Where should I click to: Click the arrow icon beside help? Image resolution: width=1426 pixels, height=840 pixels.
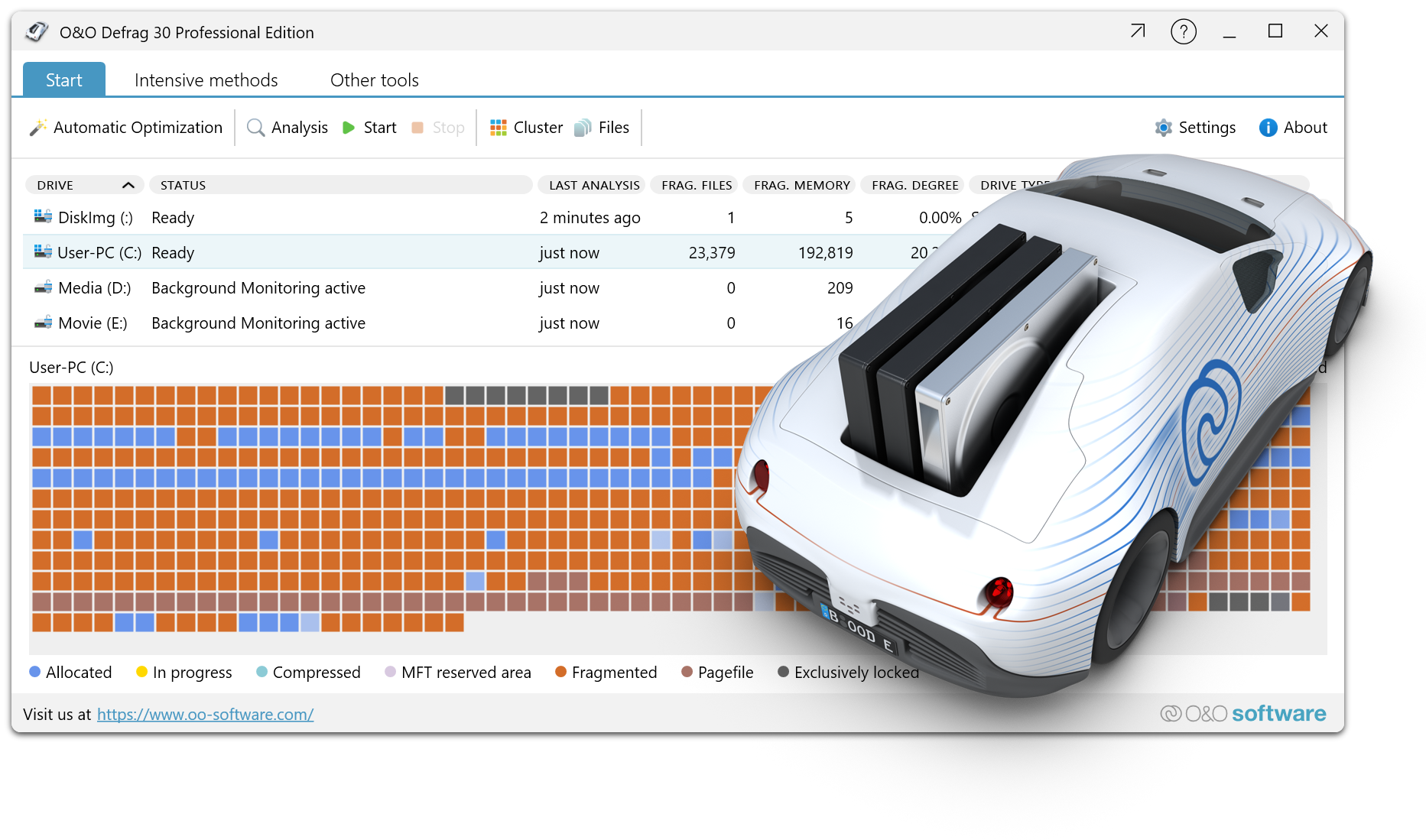1138,31
